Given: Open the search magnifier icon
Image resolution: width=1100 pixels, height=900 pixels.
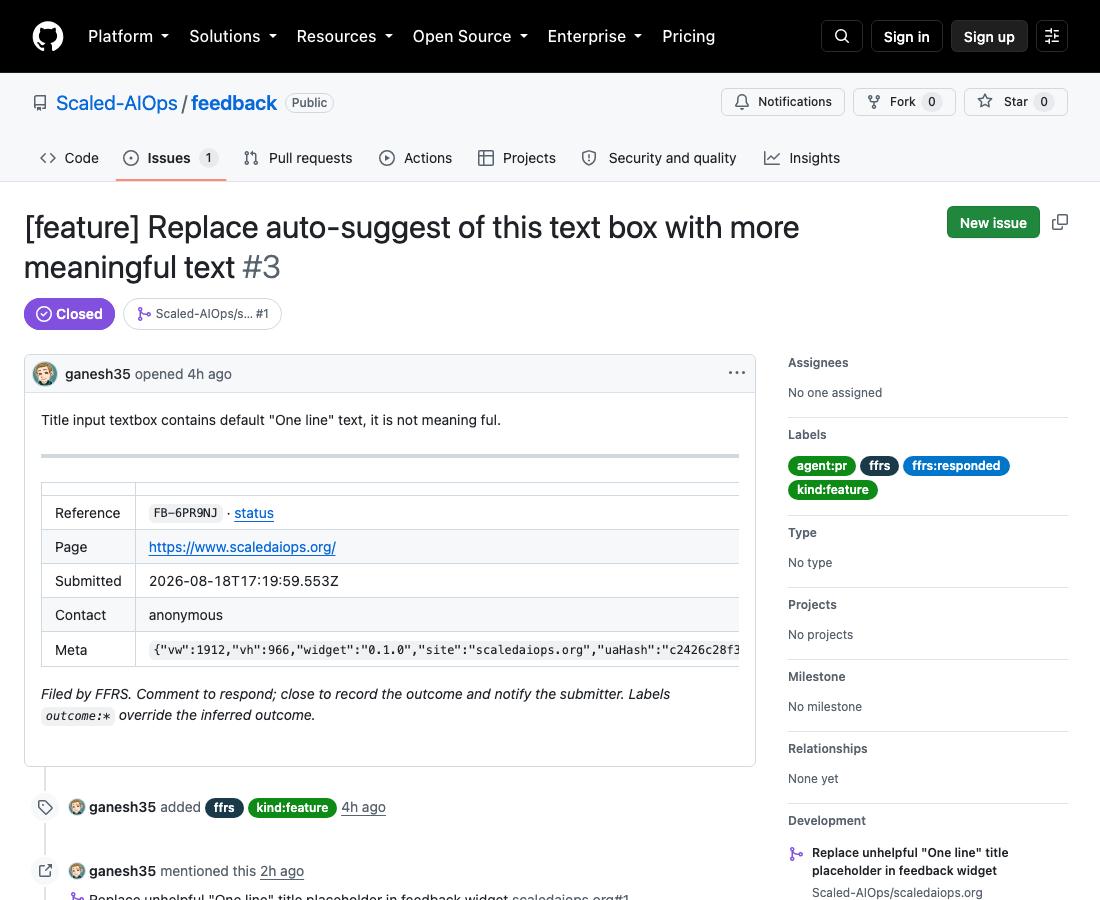Looking at the screenshot, I should point(842,36).
